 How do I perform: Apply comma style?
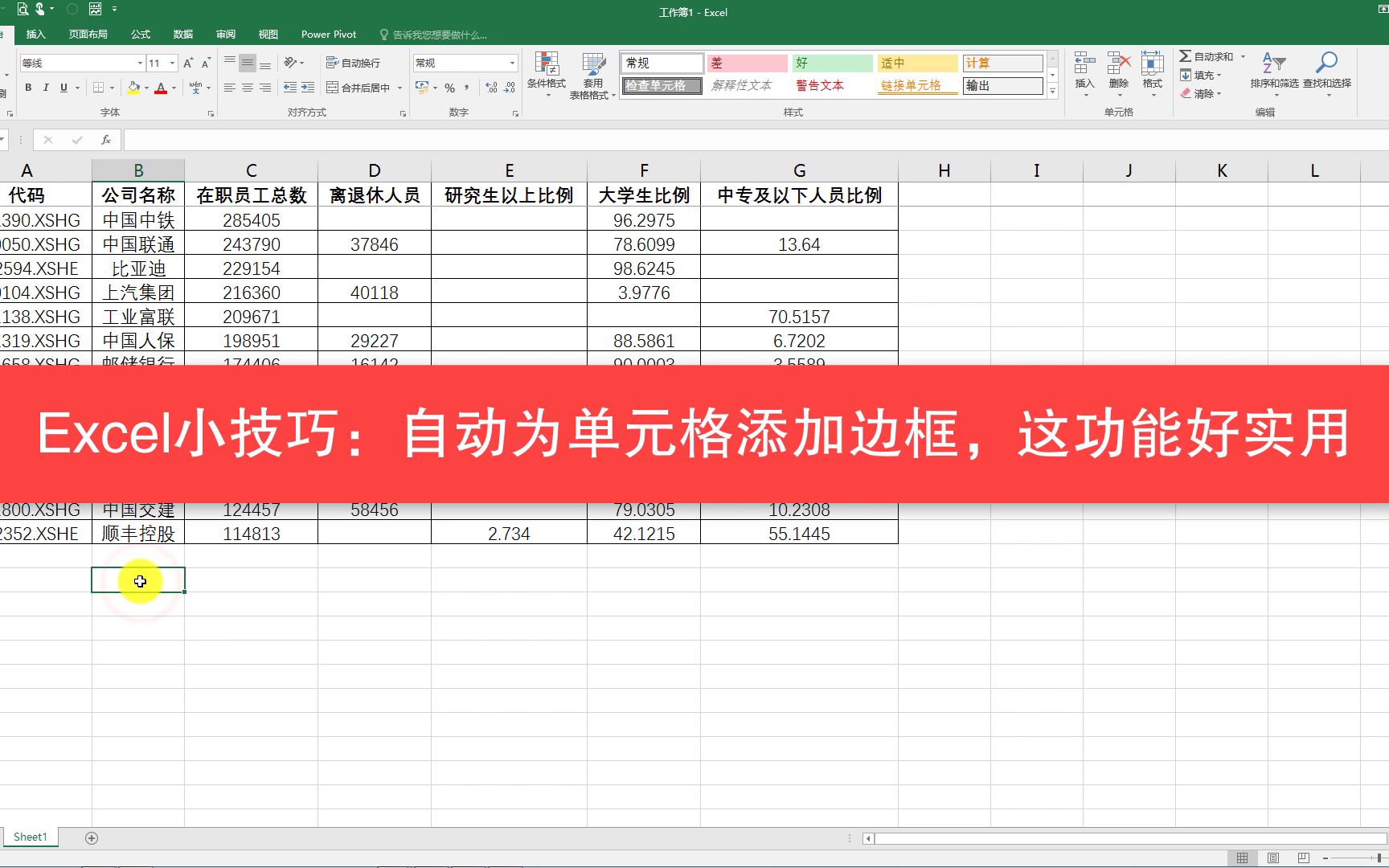pyautogui.click(x=467, y=88)
